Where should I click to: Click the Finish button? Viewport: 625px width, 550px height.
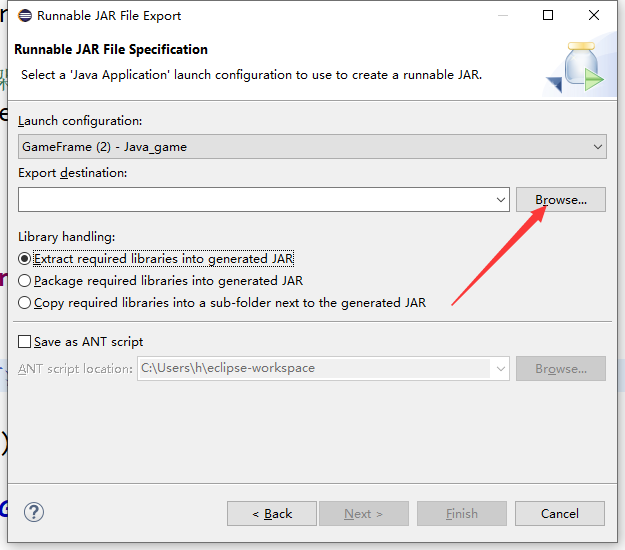point(461,513)
